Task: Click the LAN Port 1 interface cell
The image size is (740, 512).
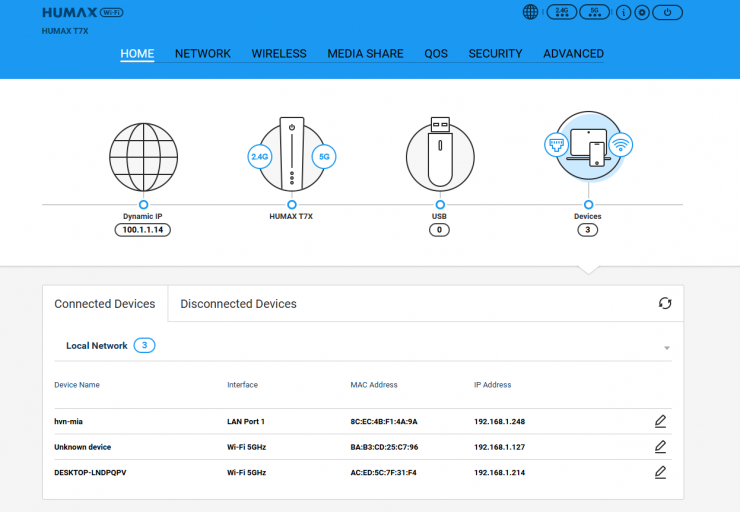Action: click(246, 422)
